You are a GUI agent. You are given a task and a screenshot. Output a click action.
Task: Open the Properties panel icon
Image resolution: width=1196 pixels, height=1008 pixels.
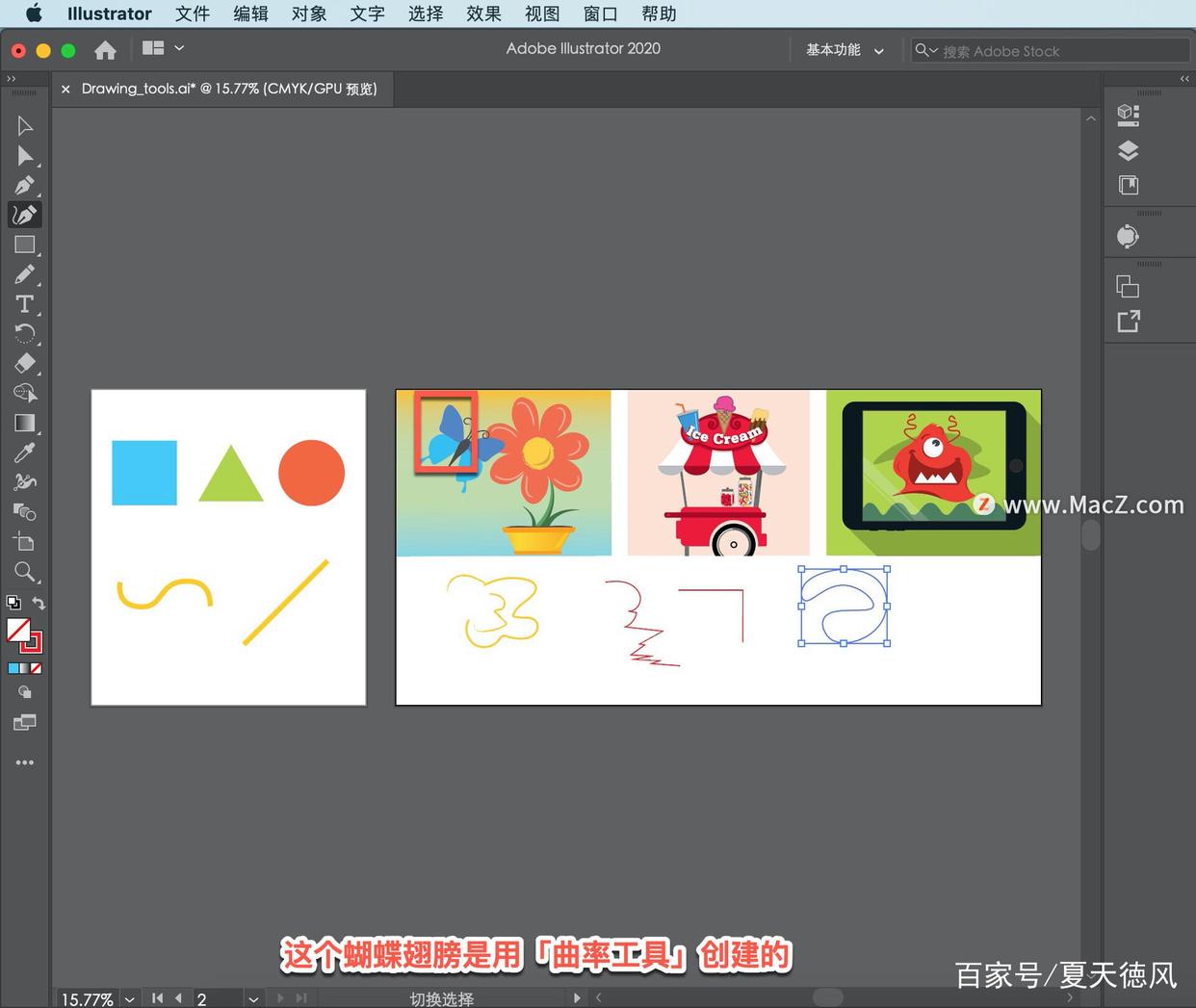click(x=1129, y=116)
